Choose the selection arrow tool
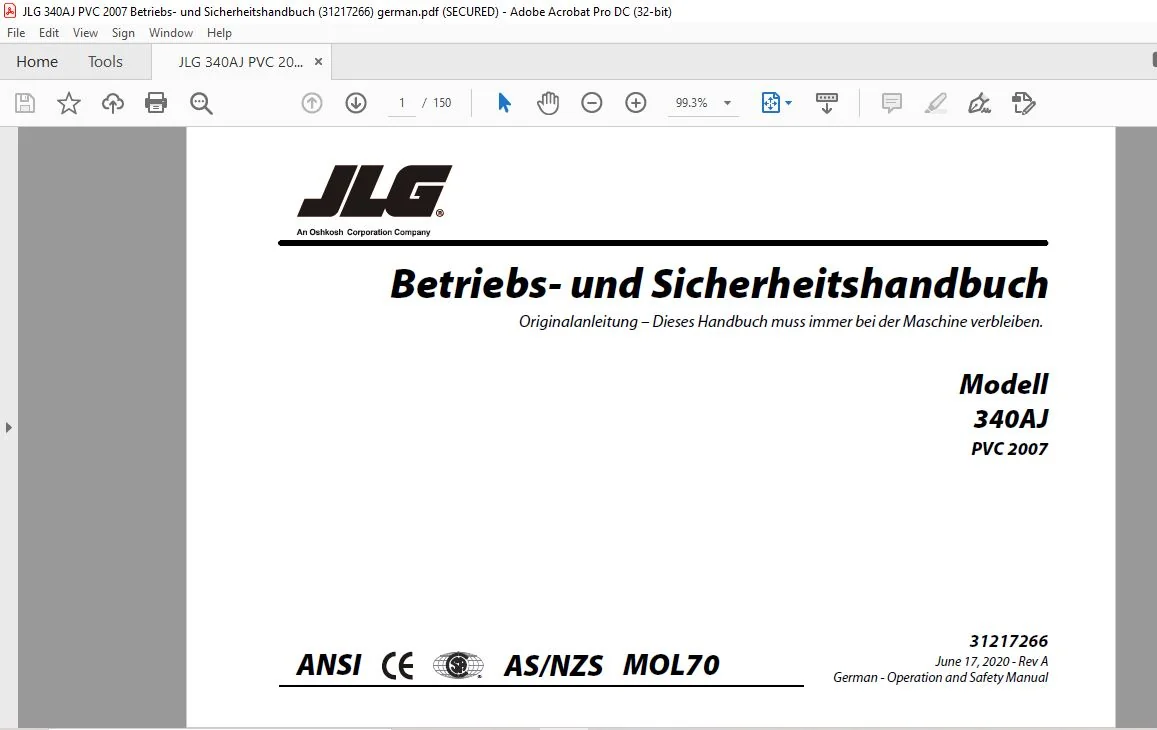This screenshot has width=1157, height=730. 504,103
